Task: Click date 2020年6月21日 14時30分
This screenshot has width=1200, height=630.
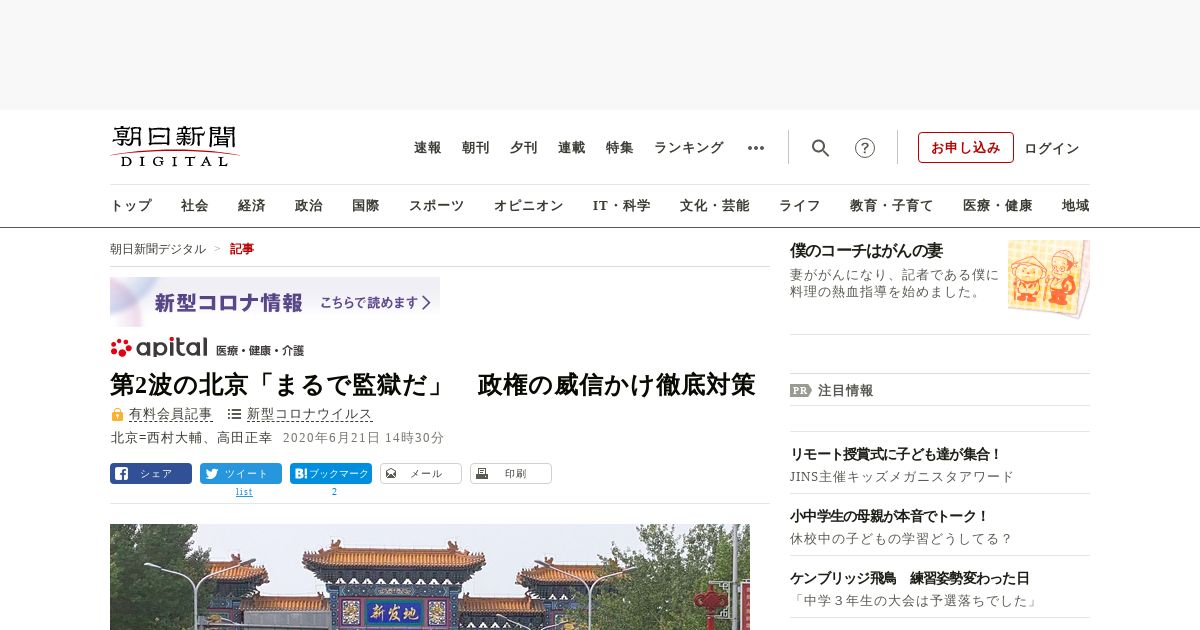Action: 363,438
